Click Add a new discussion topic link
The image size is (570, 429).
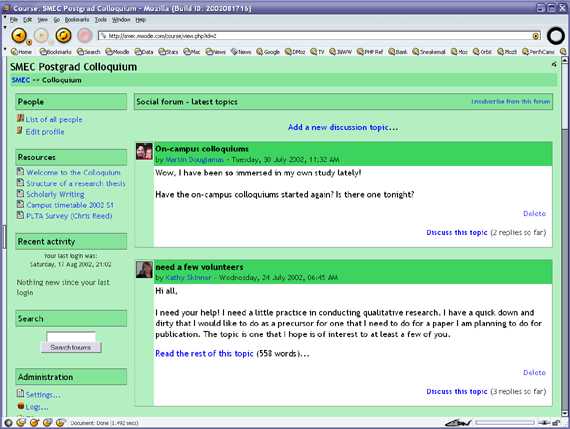pos(343,127)
